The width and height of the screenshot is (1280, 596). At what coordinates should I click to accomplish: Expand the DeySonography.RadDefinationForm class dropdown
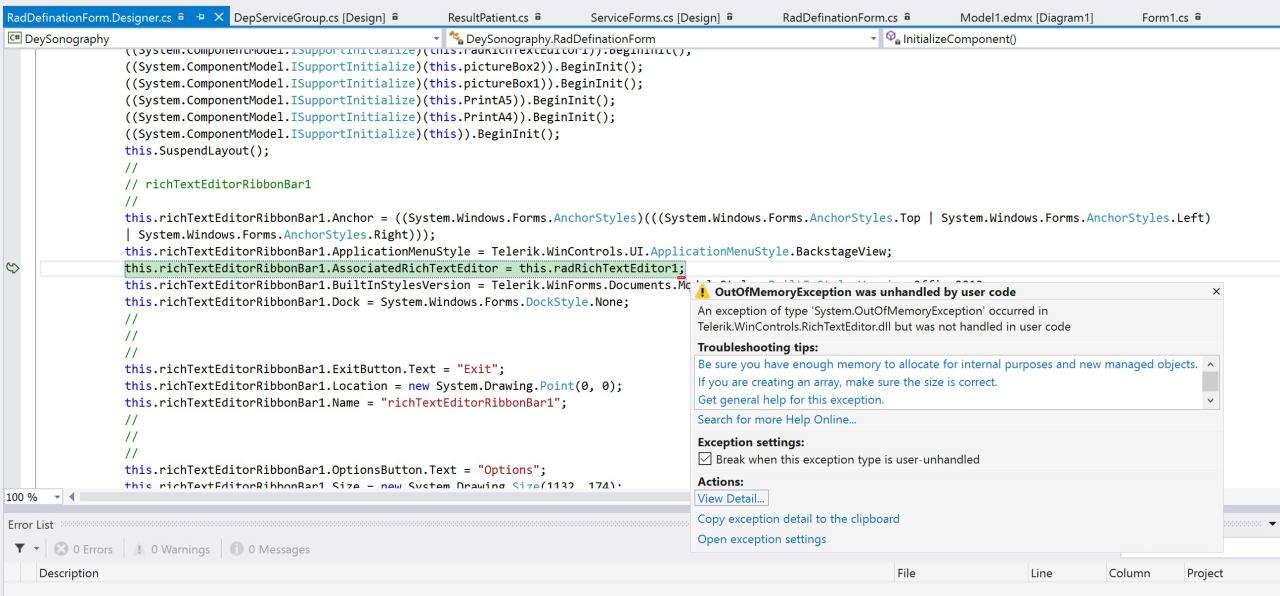coord(875,39)
